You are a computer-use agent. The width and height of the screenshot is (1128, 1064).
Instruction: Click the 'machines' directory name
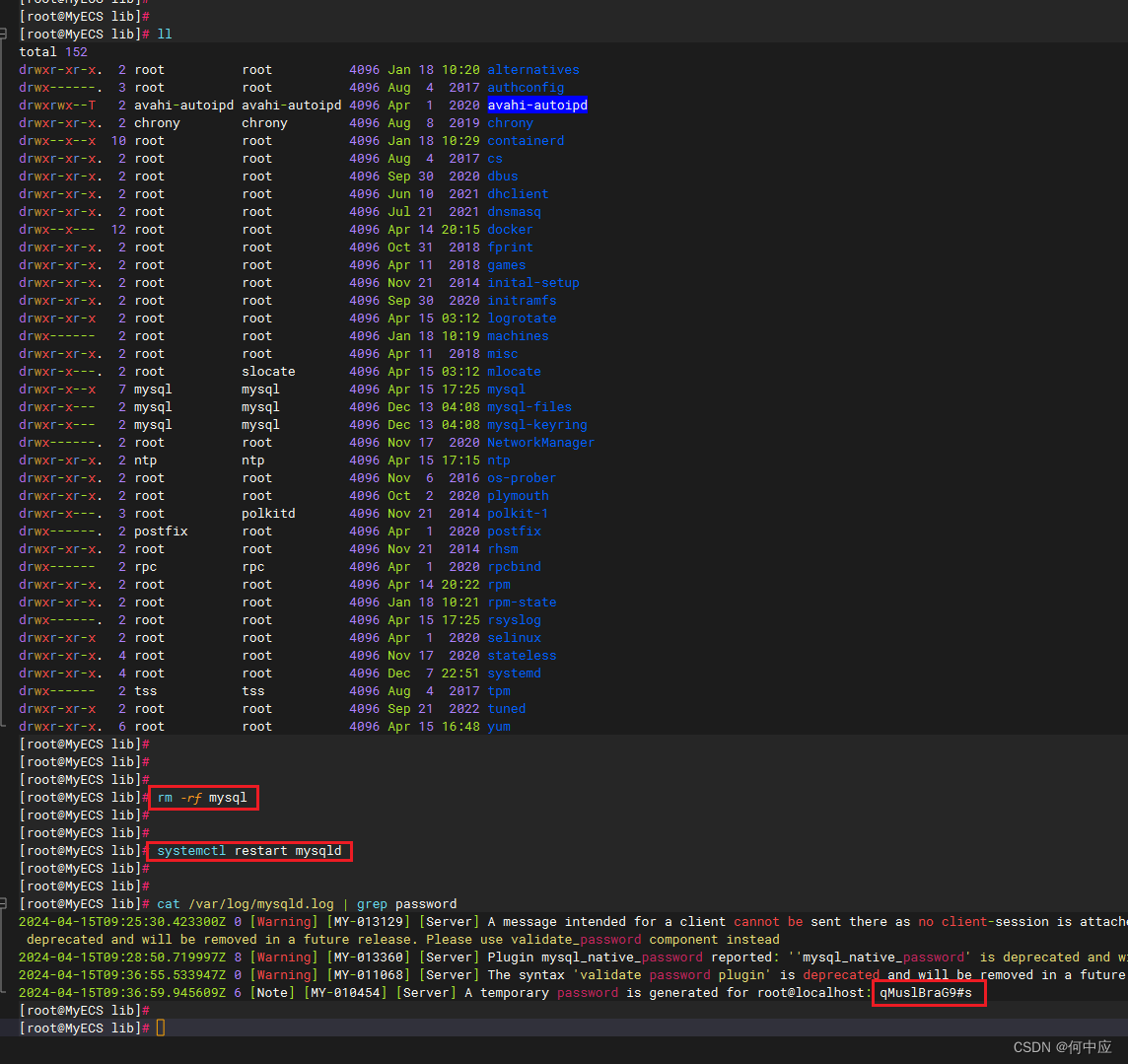click(x=518, y=336)
